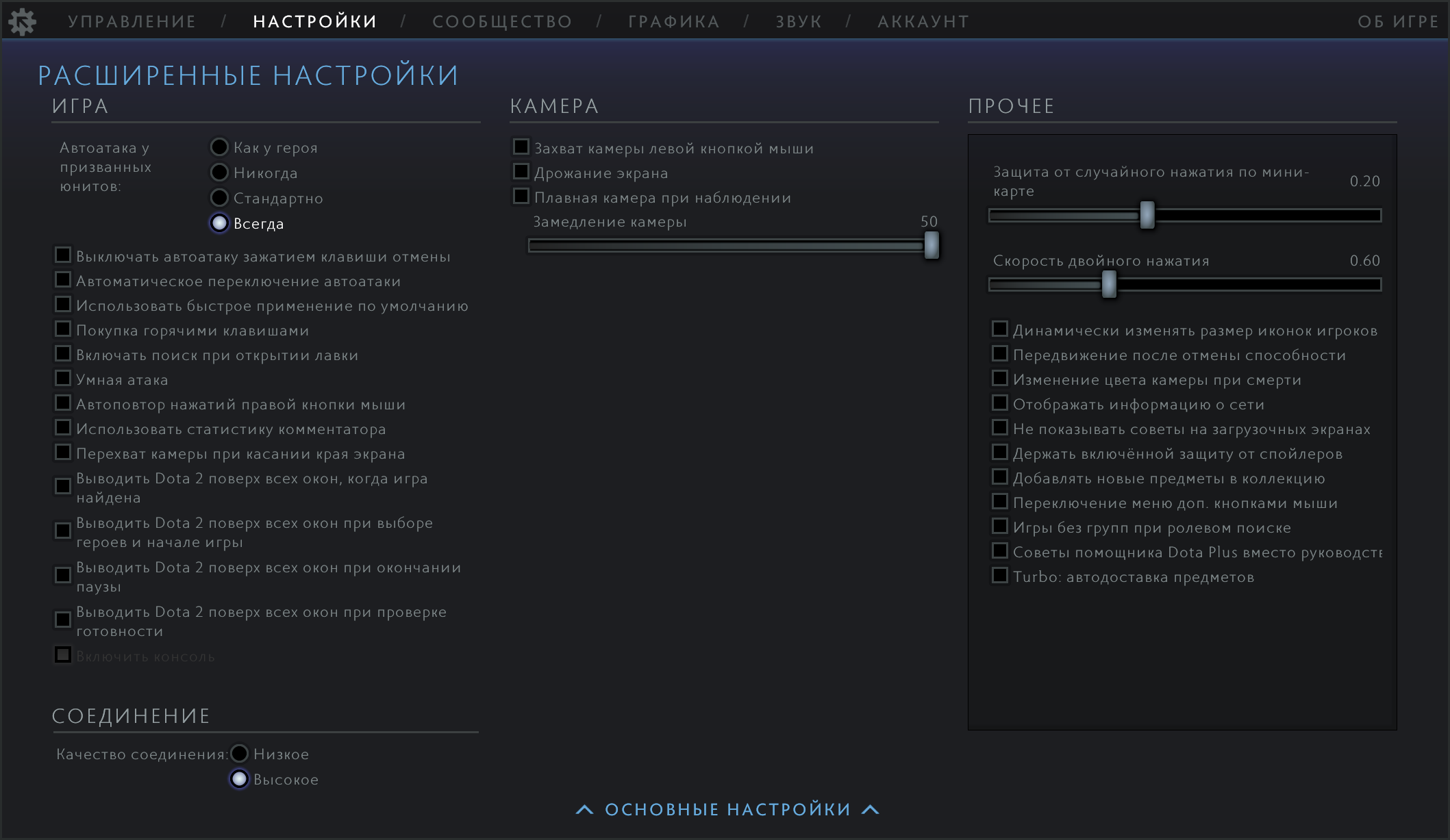This screenshot has width=1450, height=840.
Task: Enable Умная атака checkbox
Action: 63,379
